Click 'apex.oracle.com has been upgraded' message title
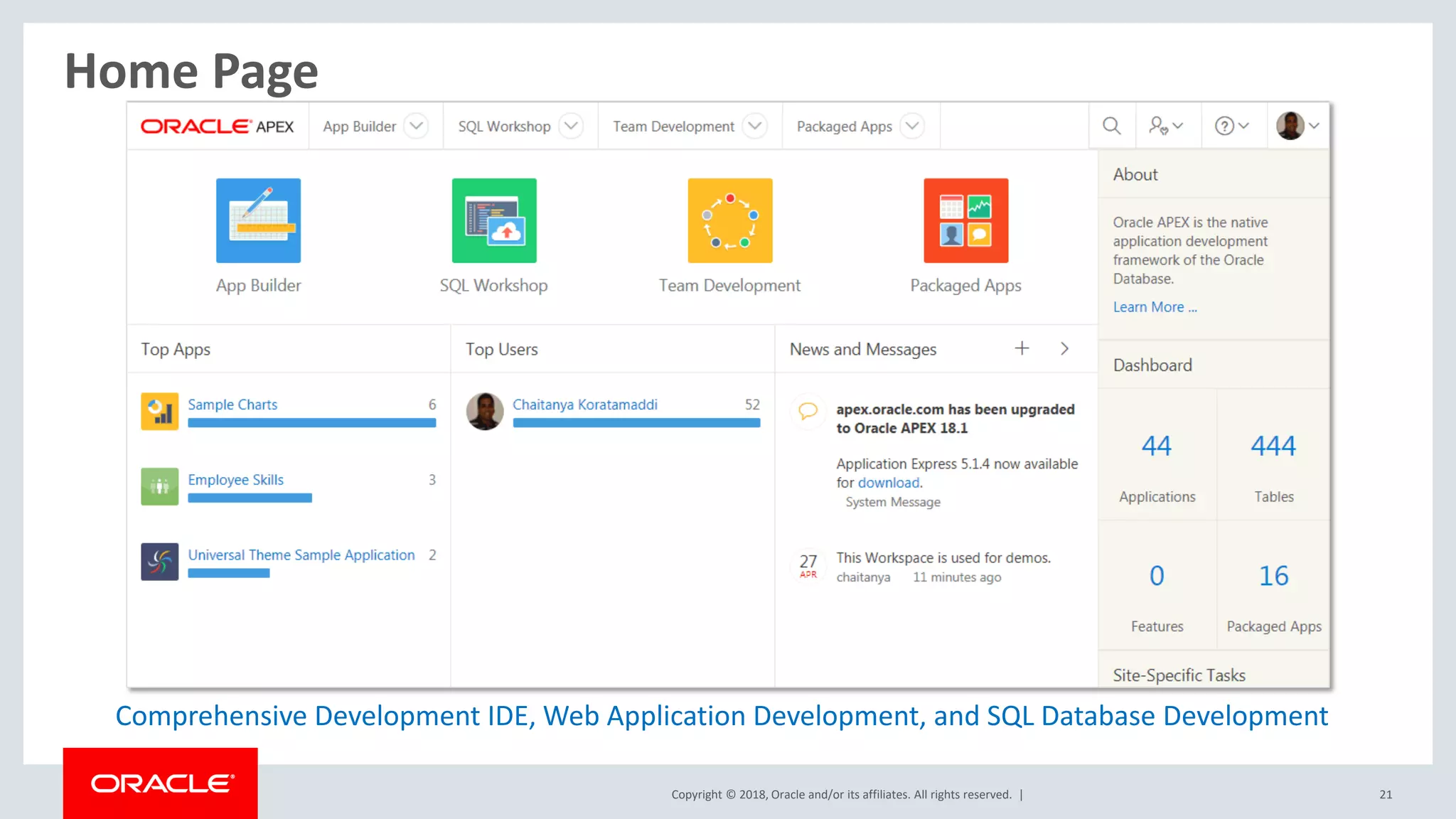The height and width of the screenshot is (819, 1456). [955, 419]
